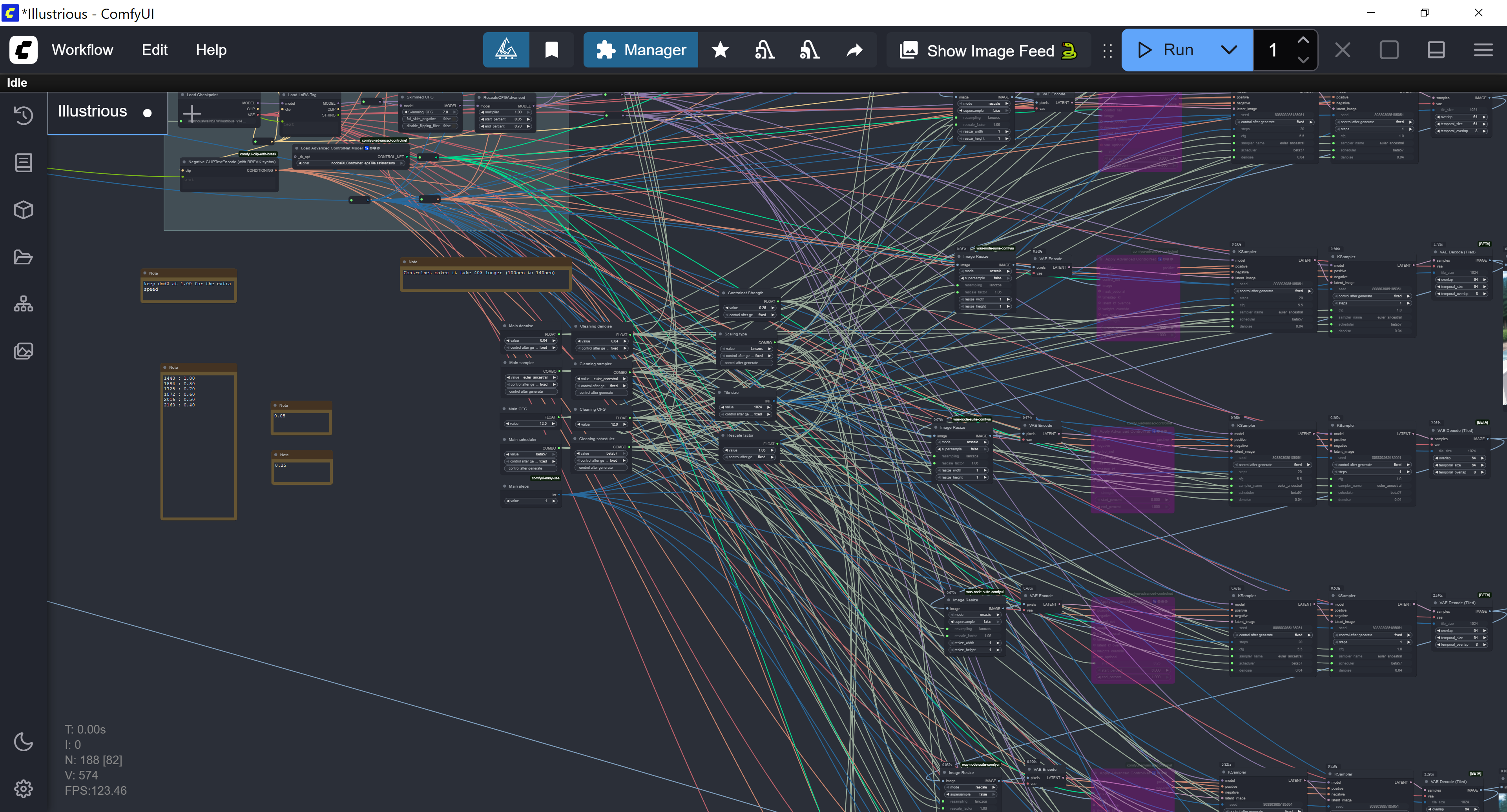Open the queue history sidebar icon
This screenshot has width=1507, height=812.
click(x=24, y=115)
